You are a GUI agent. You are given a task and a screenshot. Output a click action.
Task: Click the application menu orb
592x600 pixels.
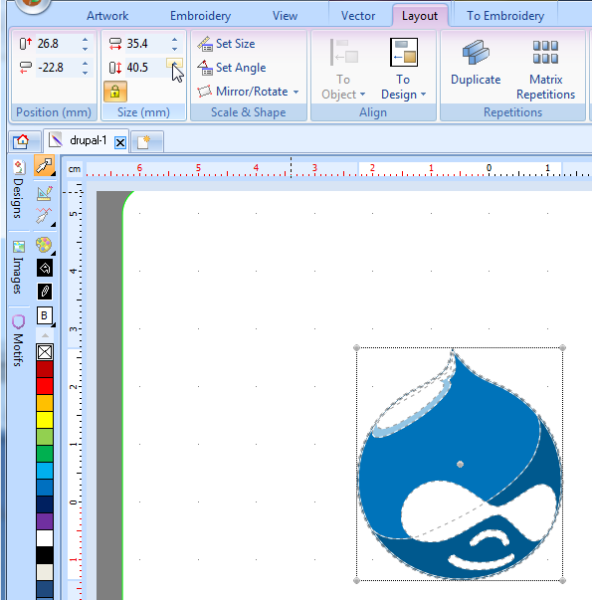33,5
